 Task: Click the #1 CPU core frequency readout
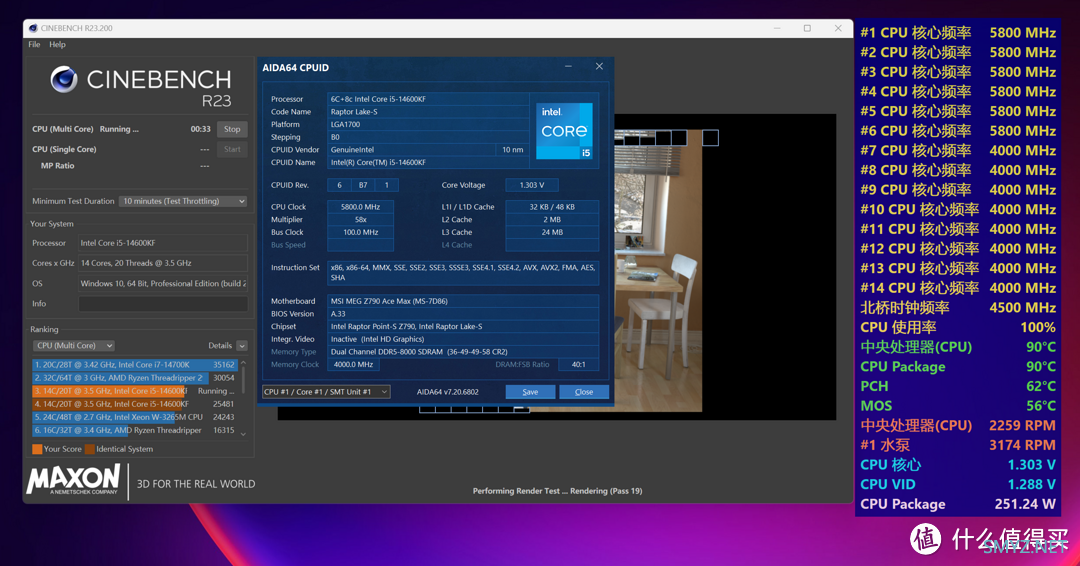coord(958,32)
